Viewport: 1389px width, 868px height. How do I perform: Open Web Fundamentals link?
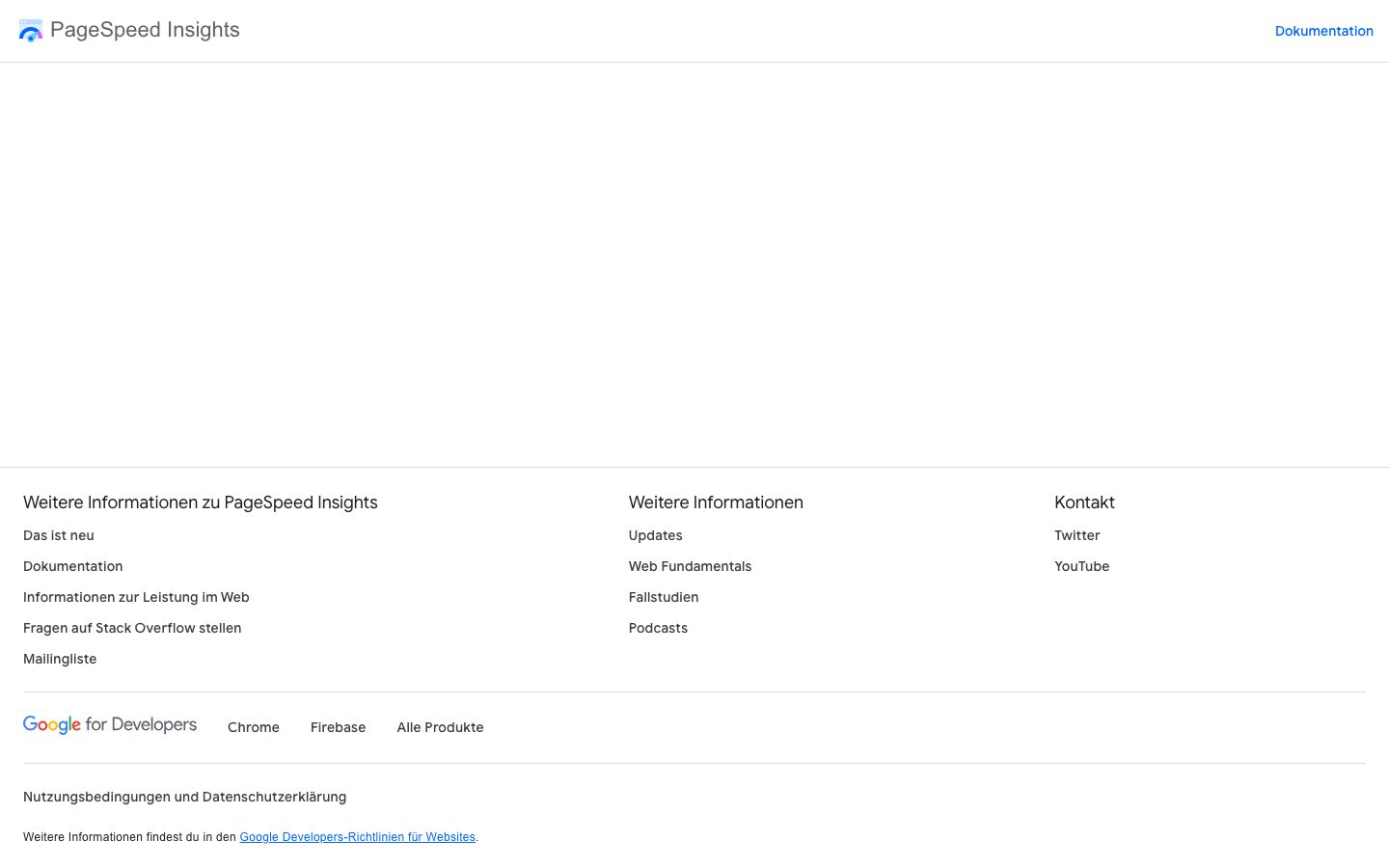(690, 566)
